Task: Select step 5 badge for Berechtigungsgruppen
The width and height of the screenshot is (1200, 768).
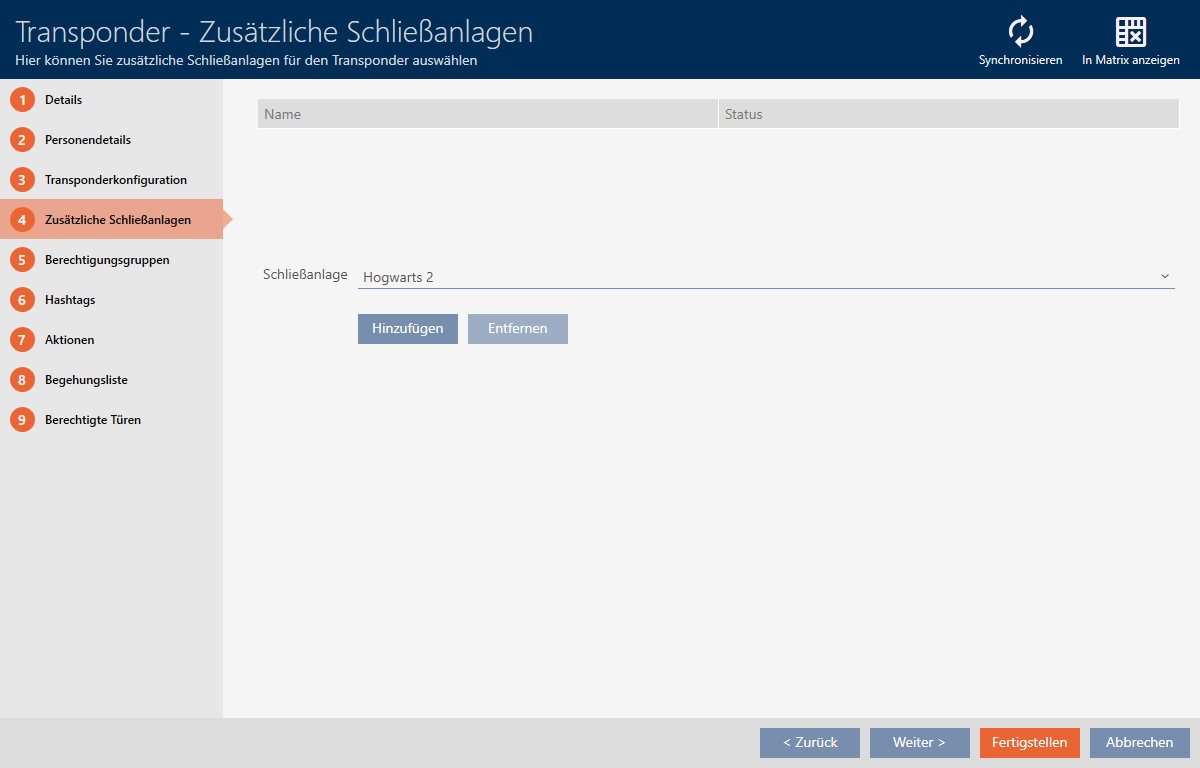Action: (x=22, y=260)
